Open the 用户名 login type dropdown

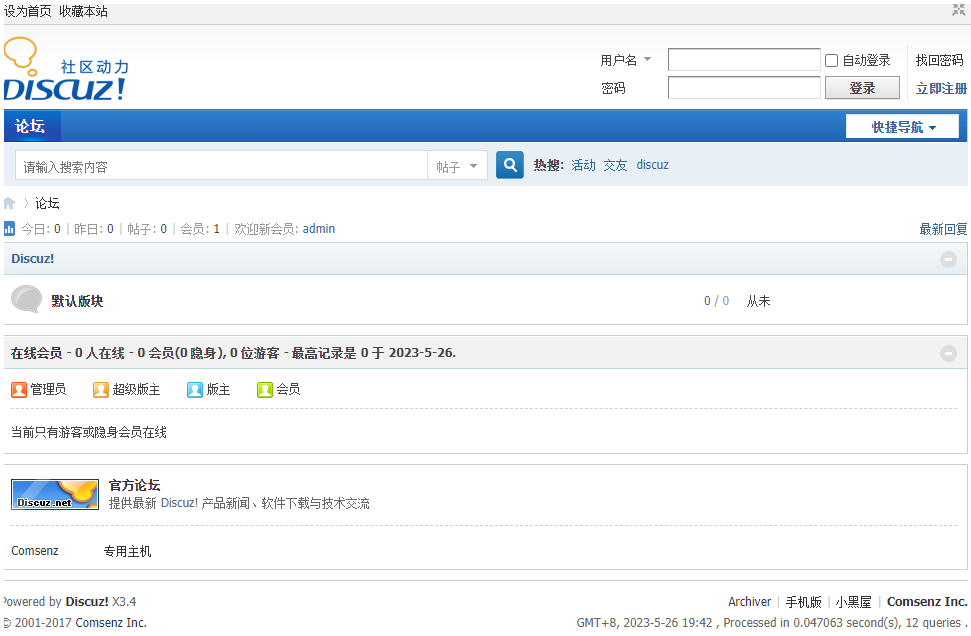pyautogui.click(x=625, y=60)
